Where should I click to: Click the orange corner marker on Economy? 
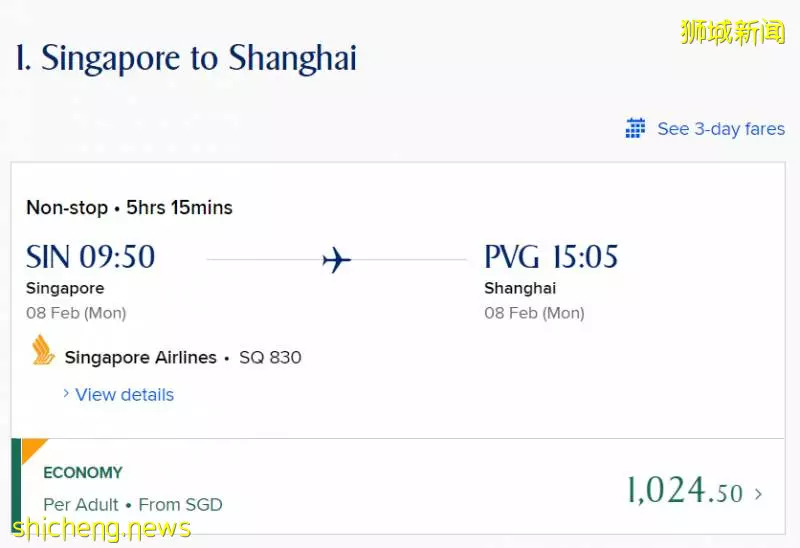pyautogui.click(x=32, y=447)
